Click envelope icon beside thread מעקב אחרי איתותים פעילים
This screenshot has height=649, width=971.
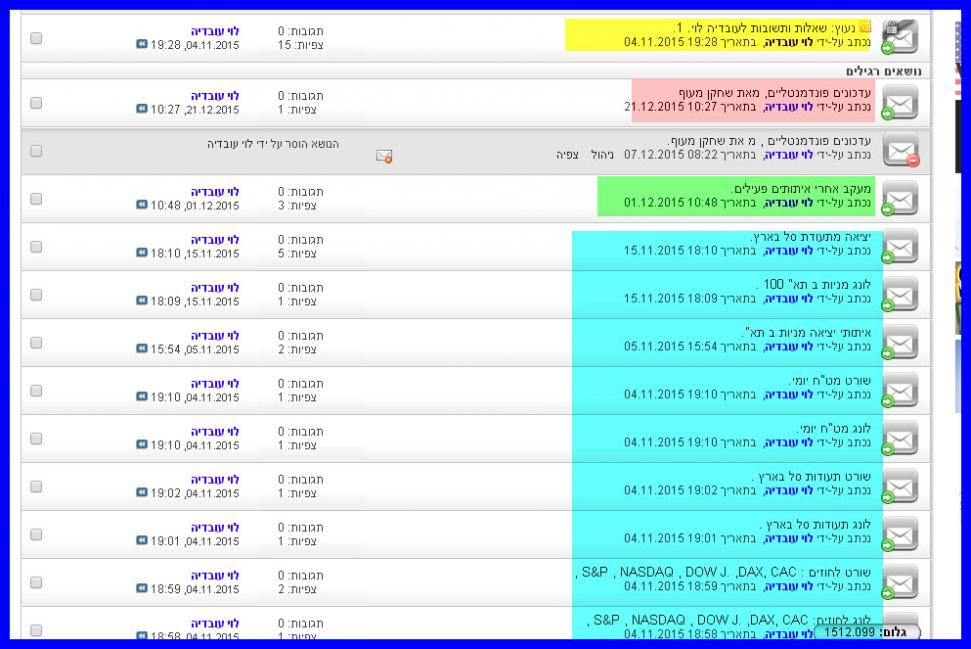tap(900, 198)
